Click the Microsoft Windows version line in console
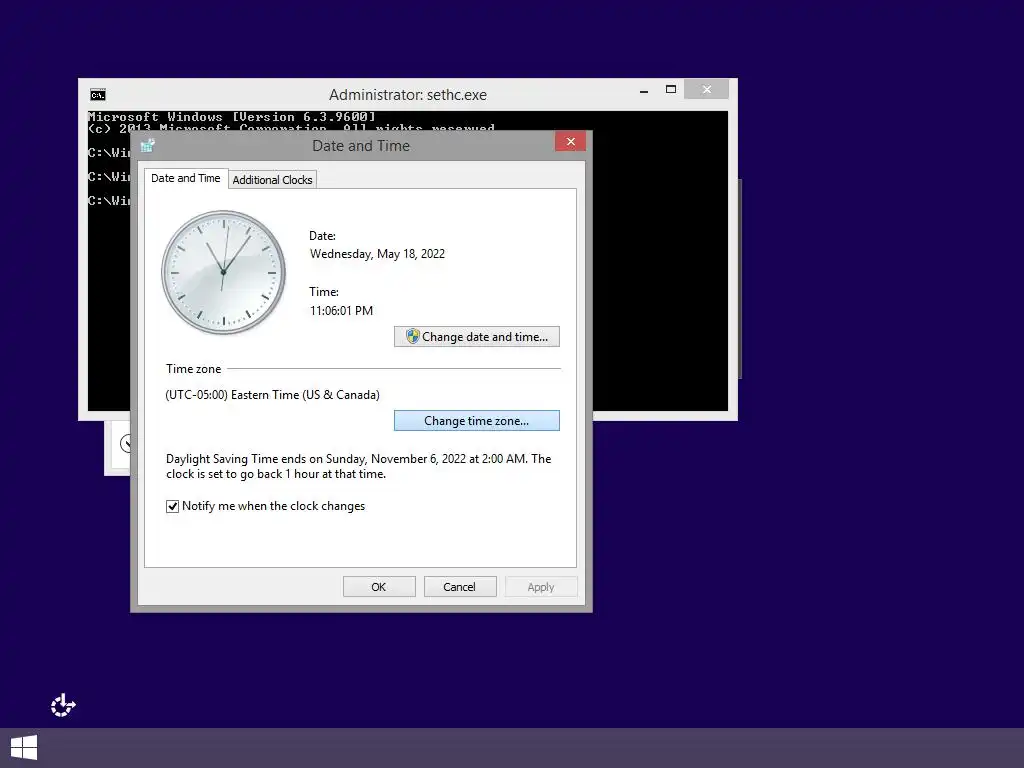Screen dimensions: 1024x768 click(x=232, y=117)
